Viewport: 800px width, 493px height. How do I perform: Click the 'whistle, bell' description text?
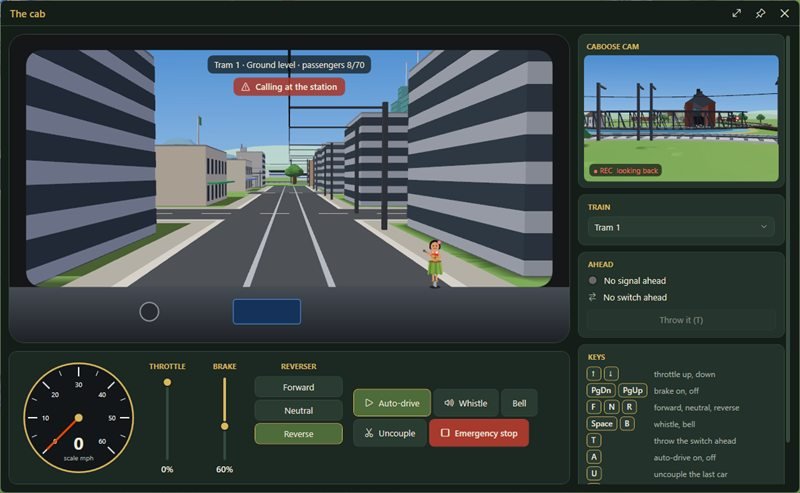[673, 424]
